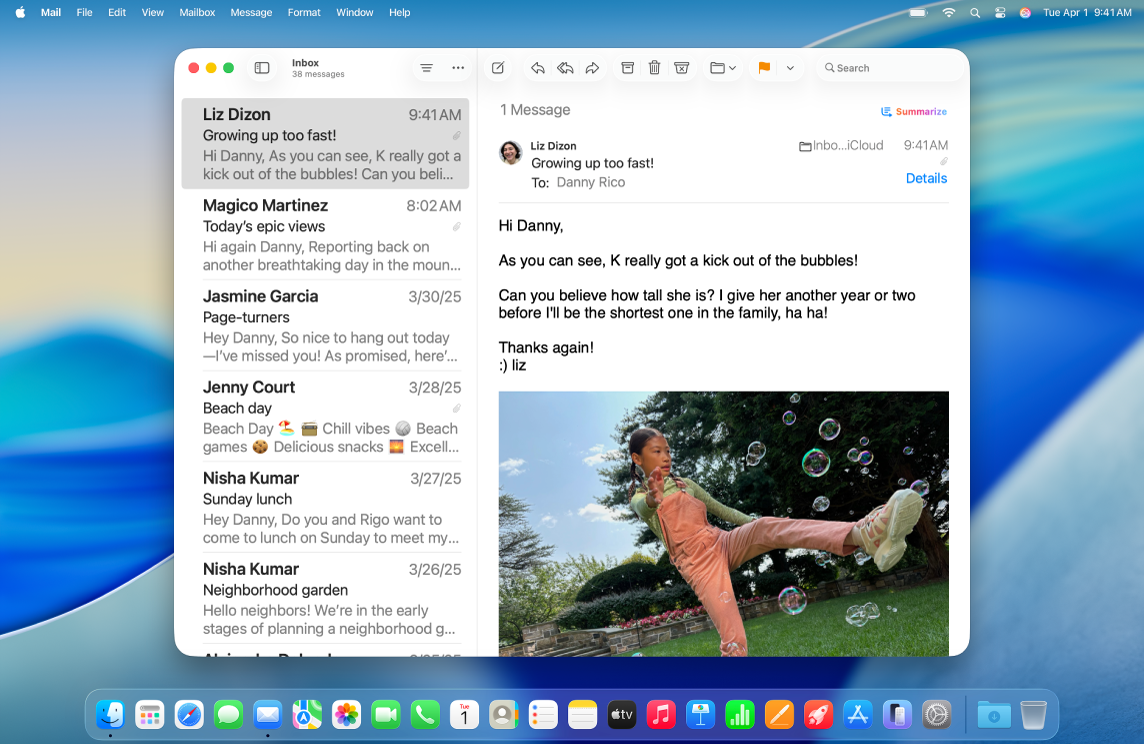The image size is (1146, 746).
Task: Open the flag color dropdown chevron
Action: coord(790,67)
